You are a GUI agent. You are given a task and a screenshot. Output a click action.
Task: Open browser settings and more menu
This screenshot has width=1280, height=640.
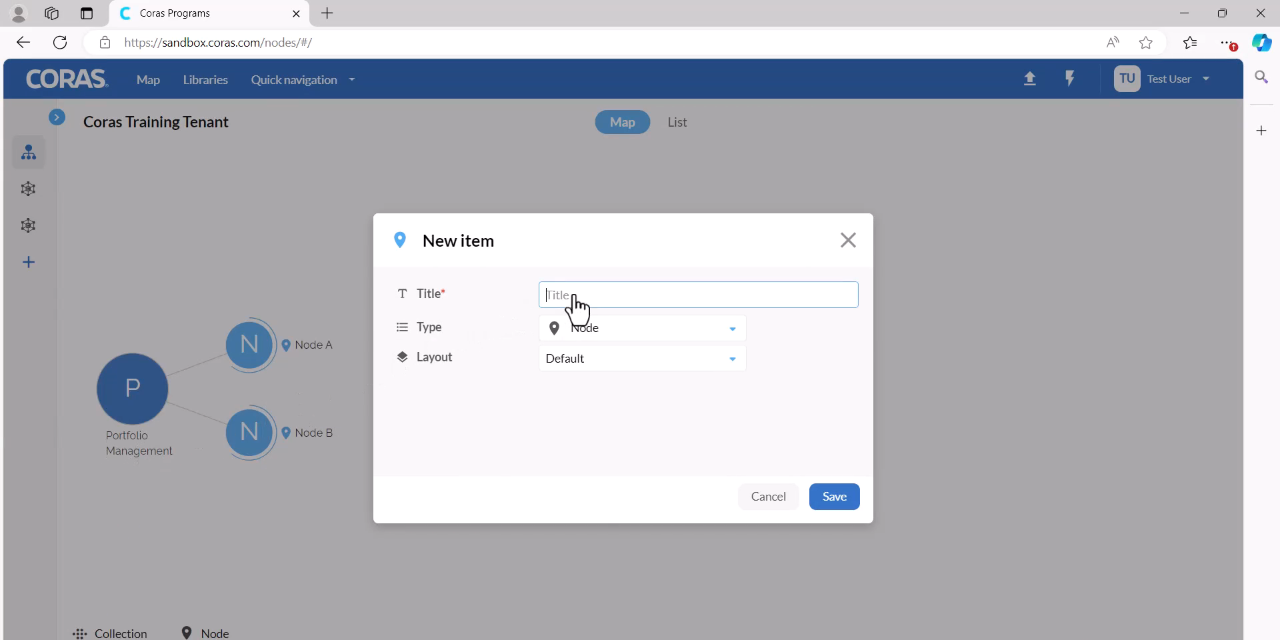pyautogui.click(x=1227, y=42)
